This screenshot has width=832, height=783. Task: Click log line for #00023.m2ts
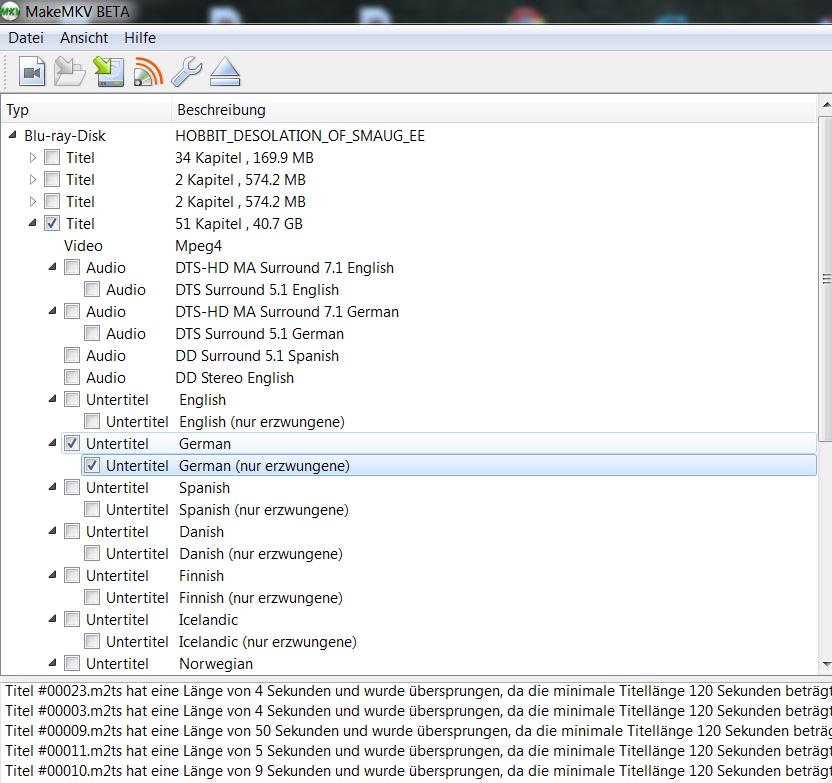418,691
